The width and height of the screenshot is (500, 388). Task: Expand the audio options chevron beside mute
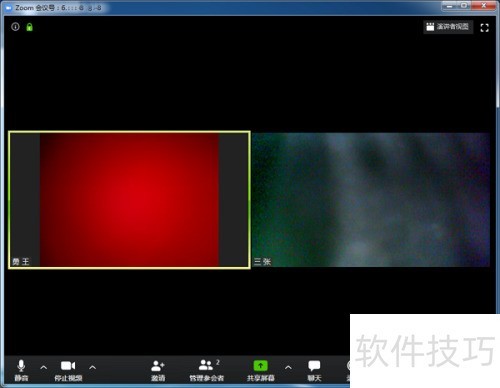point(43,367)
